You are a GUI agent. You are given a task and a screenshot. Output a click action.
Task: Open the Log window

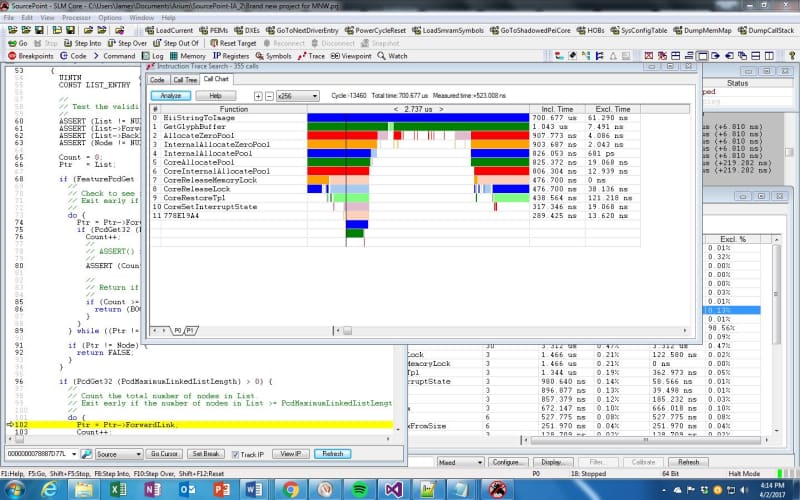point(153,56)
